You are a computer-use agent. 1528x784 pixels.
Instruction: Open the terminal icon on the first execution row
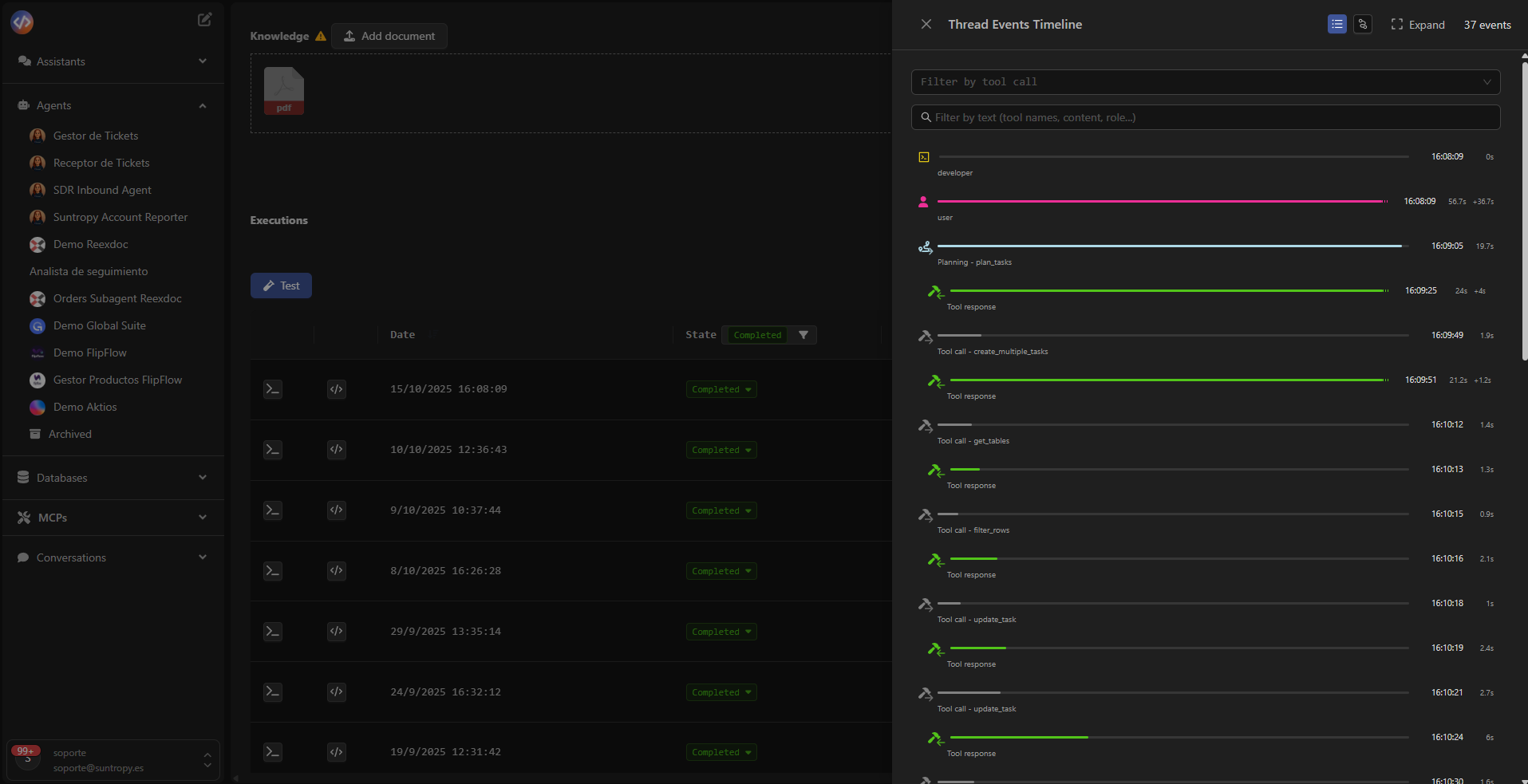272,388
